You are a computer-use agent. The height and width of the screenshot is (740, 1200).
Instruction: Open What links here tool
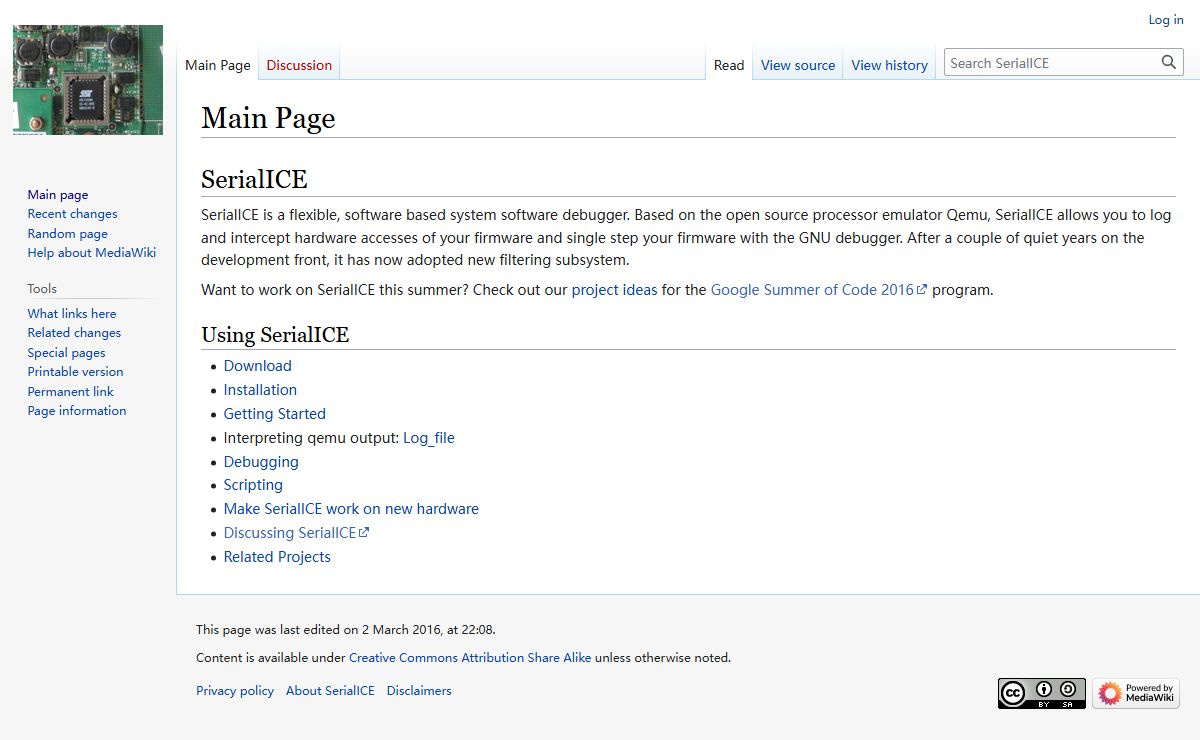coord(72,313)
